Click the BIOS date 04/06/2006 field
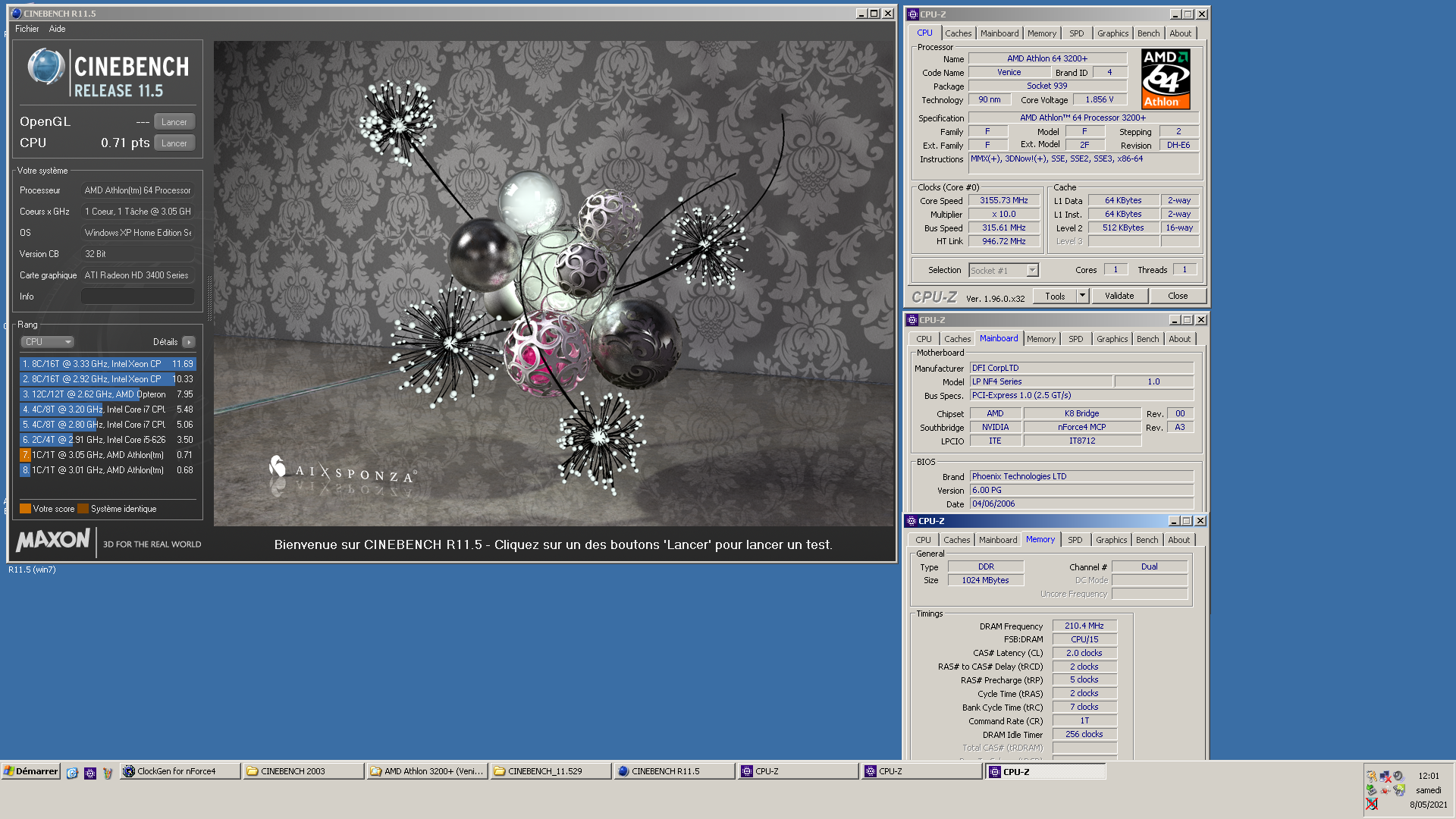The width and height of the screenshot is (1456, 819). pyautogui.click(x=1081, y=504)
